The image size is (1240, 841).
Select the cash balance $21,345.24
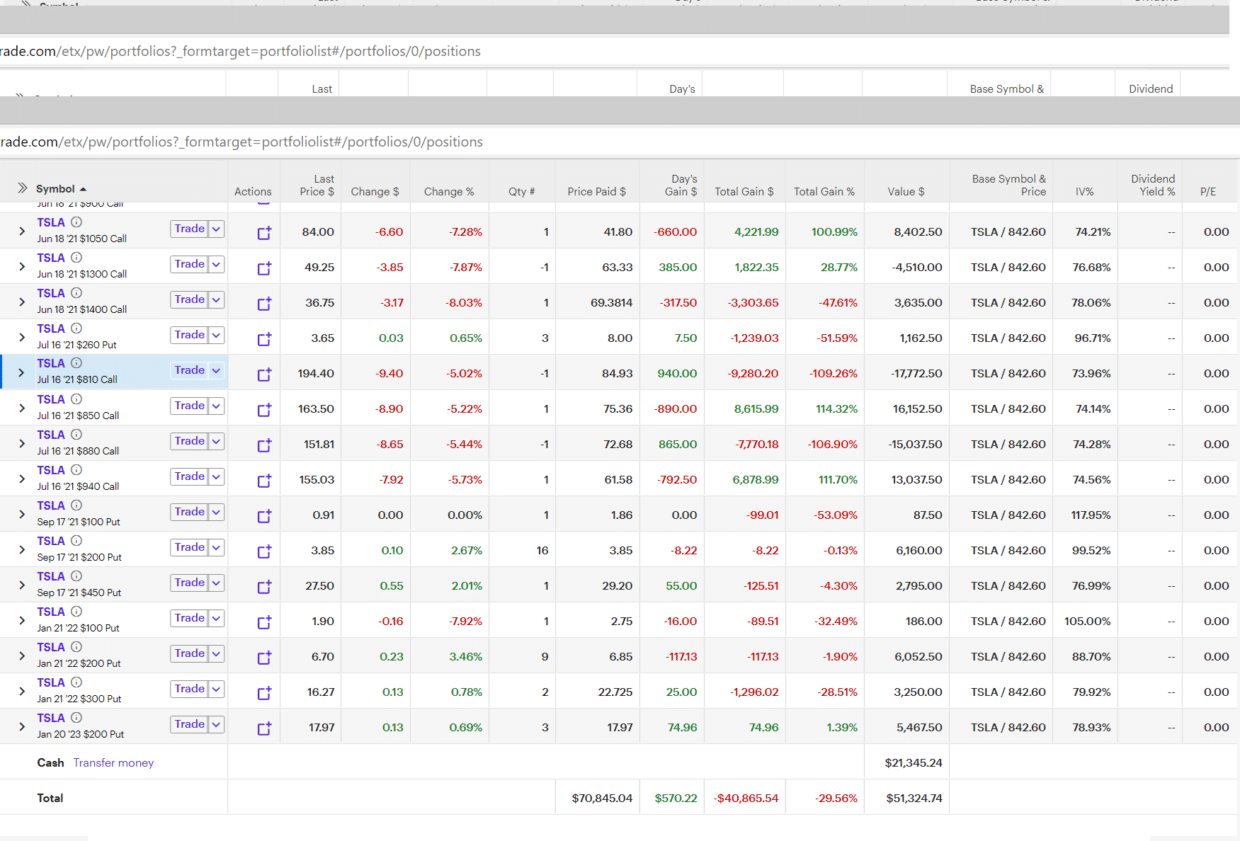pyautogui.click(x=914, y=763)
